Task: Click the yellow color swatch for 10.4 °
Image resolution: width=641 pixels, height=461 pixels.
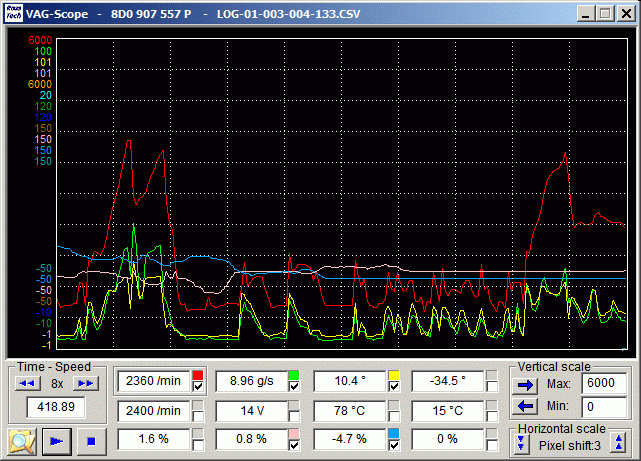Action: coord(394,375)
